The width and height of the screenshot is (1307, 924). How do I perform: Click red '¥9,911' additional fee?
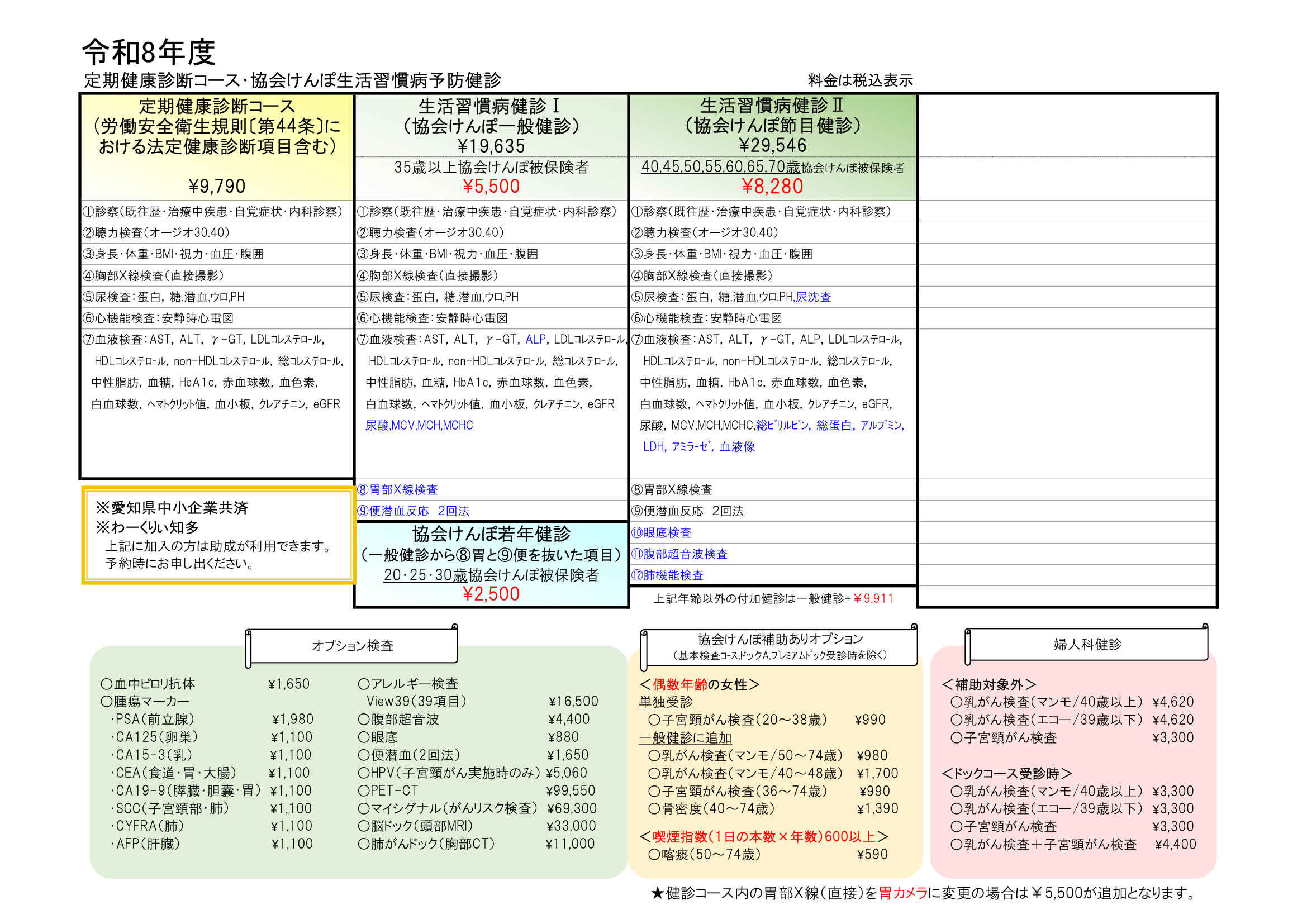tap(873, 598)
